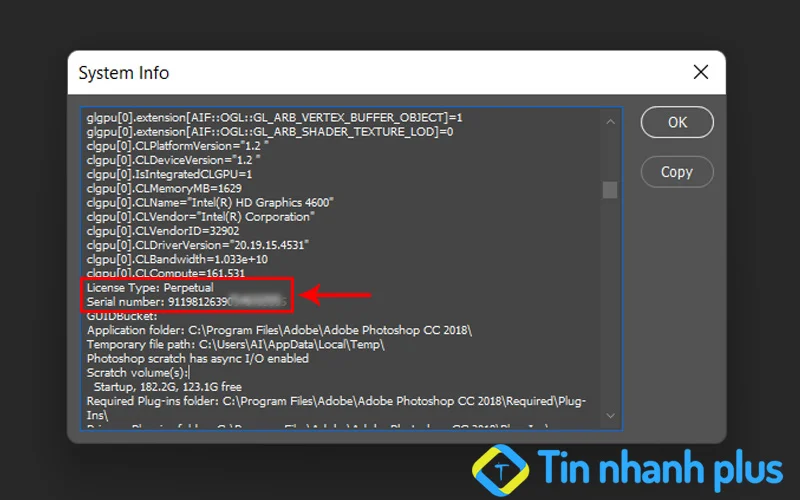
Task: Click the IsIntegratedCLGPU=1 line
Action: 169,174
